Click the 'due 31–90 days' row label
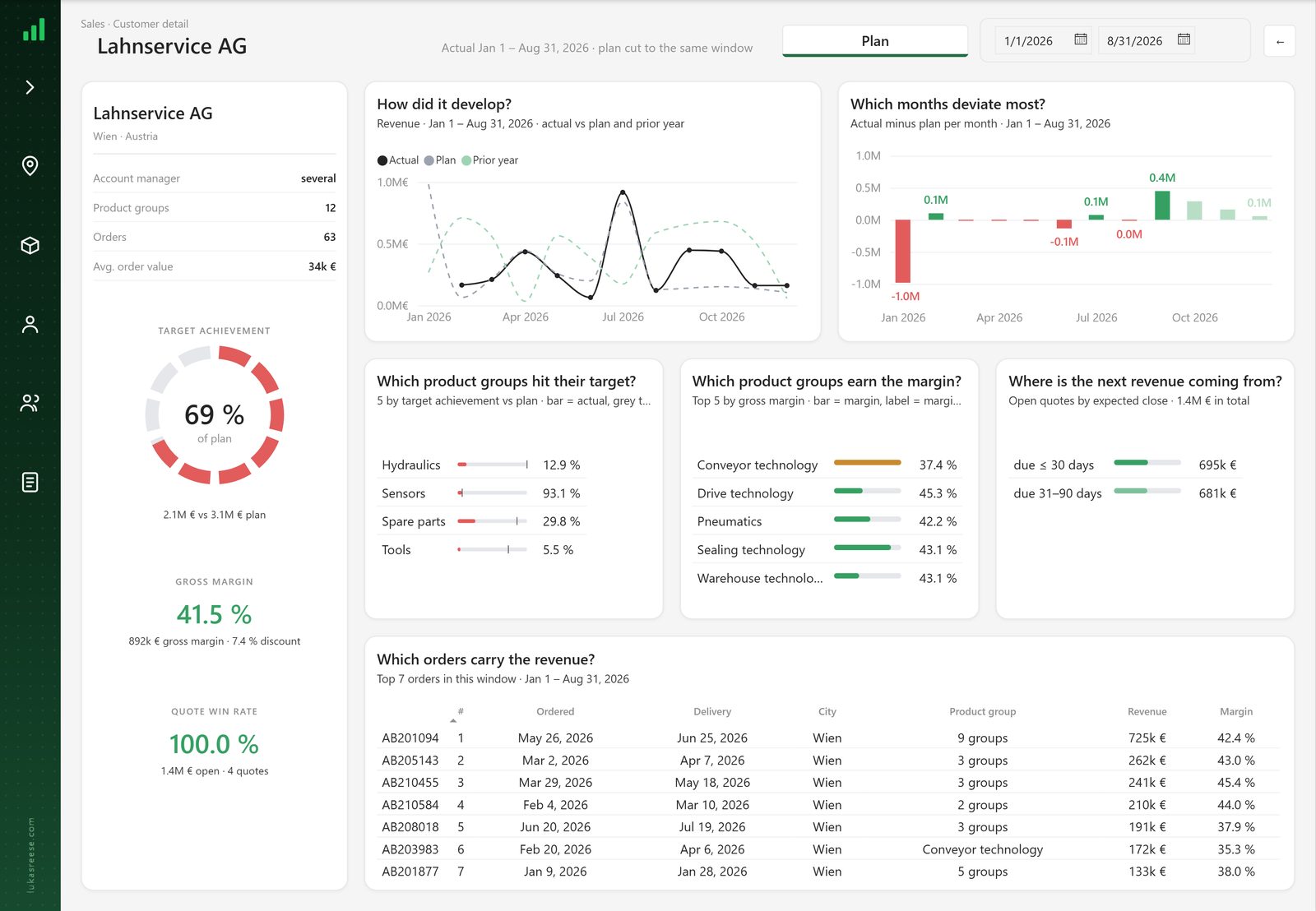 [1057, 493]
